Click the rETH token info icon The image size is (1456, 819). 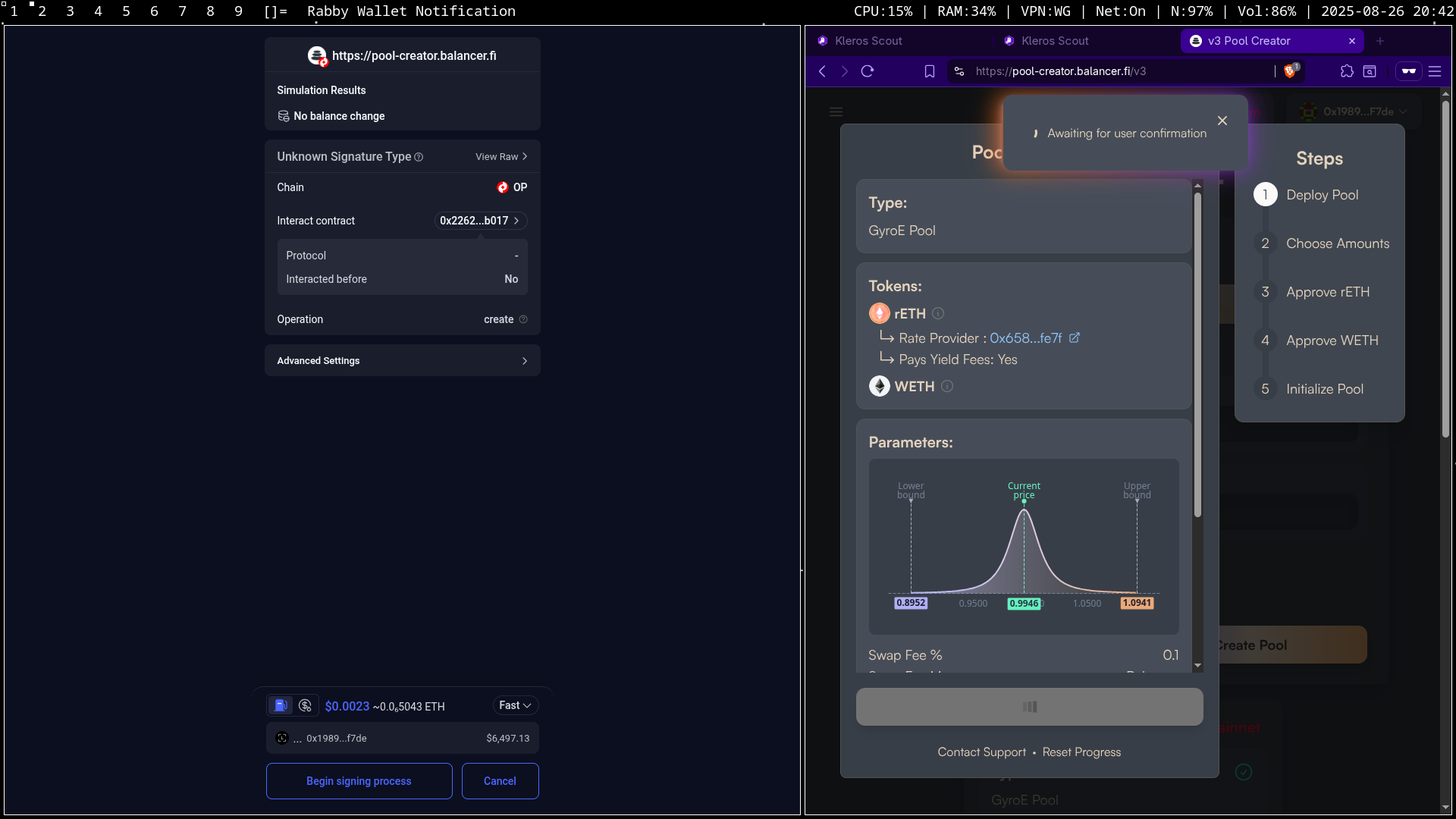[938, 313]
